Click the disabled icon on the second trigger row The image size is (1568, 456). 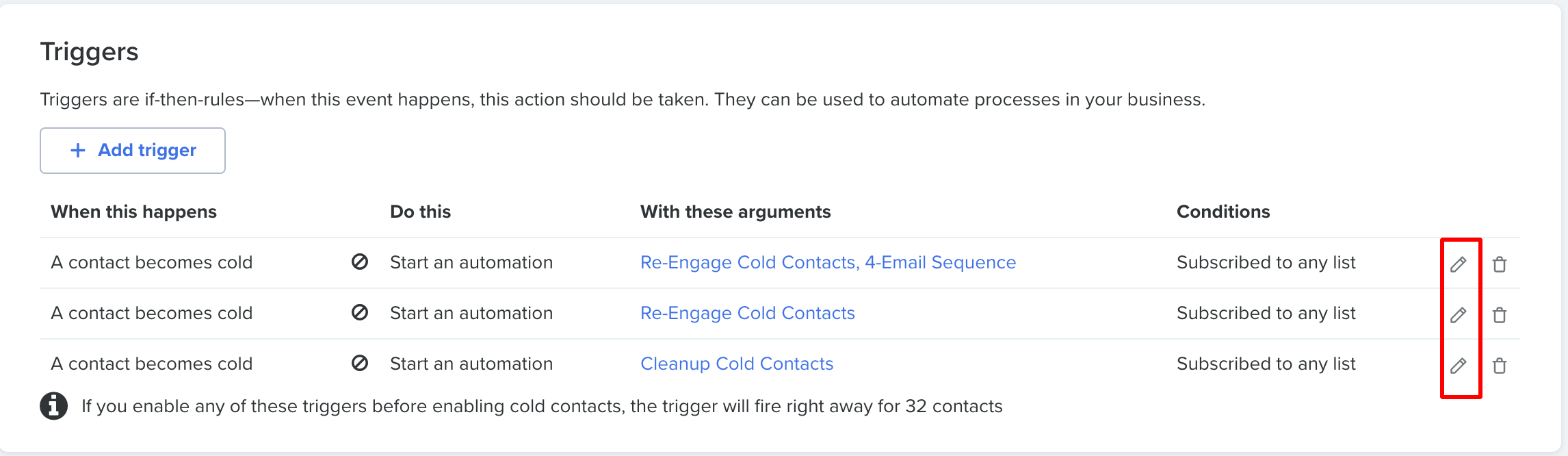click(x=360, y=312)
